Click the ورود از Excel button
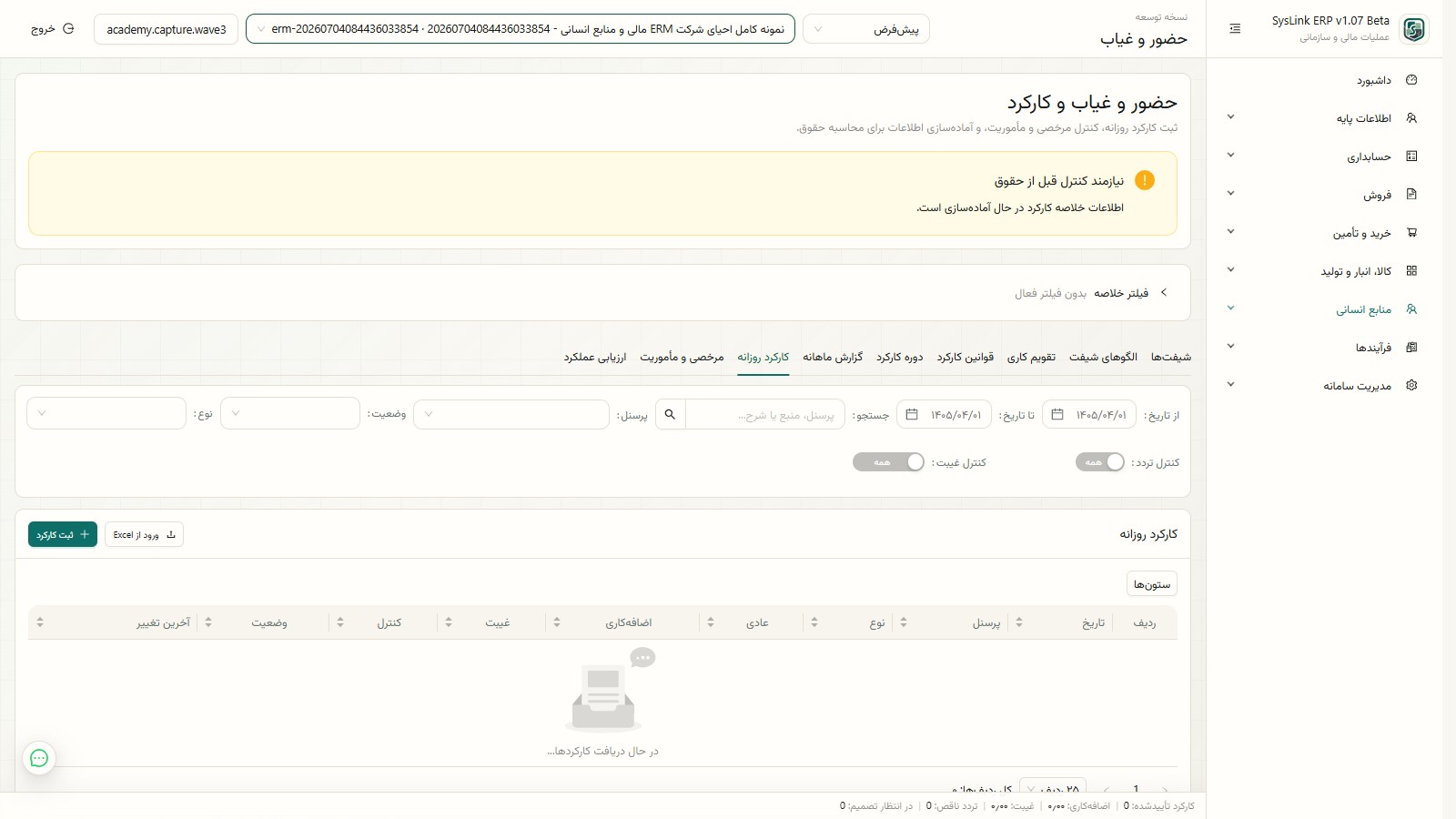This screenshot has width=1456, height=819. [144, 534]
